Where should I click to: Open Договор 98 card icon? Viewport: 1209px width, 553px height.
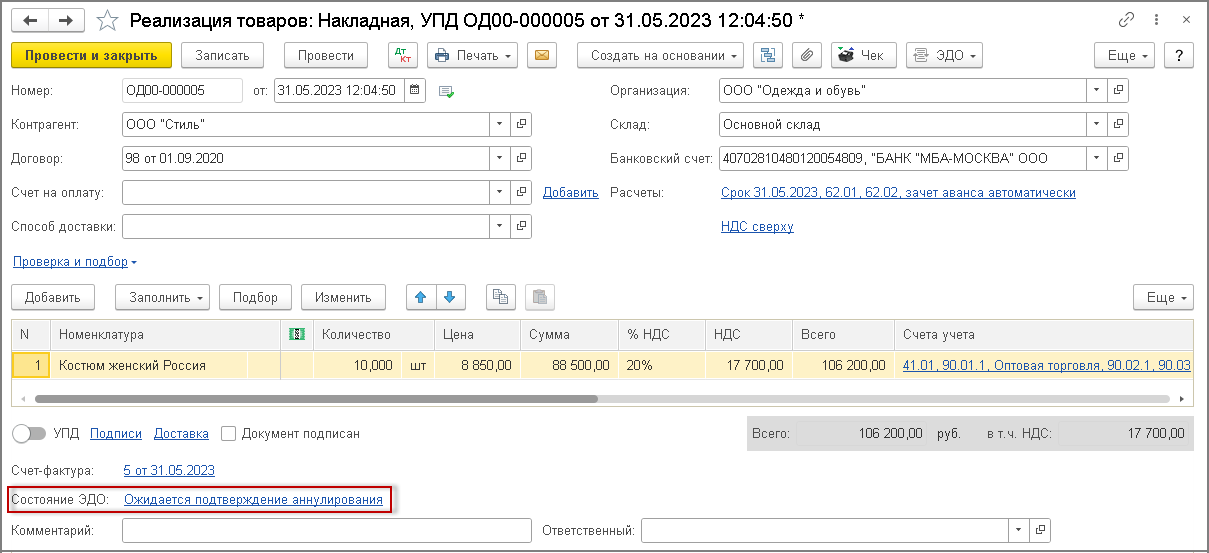(x=521, y=159)
